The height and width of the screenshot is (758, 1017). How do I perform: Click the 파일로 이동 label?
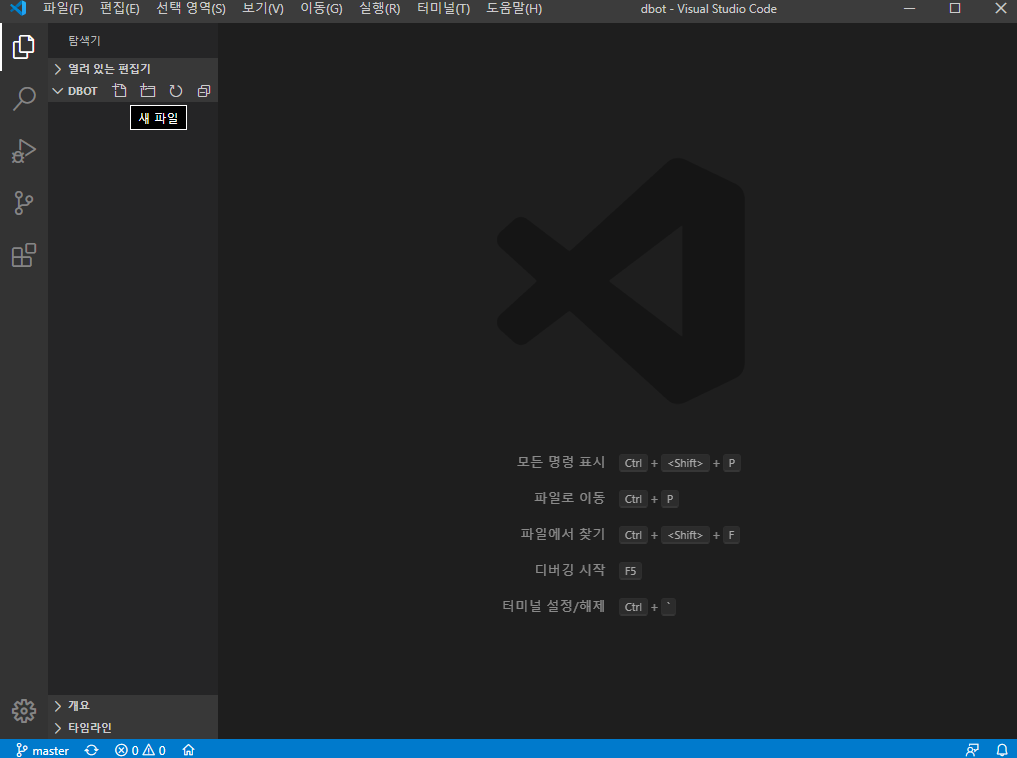pyautogui.click(x=569, y=498)
